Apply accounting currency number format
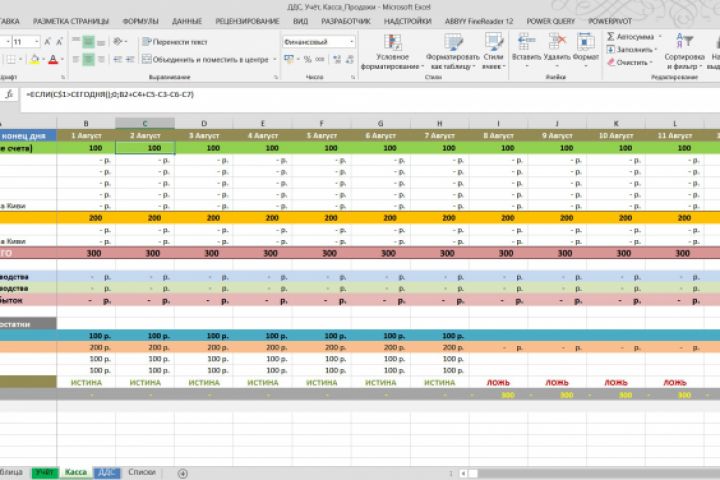The height and width of the screenshot is (480, 720). pos(289,59)
